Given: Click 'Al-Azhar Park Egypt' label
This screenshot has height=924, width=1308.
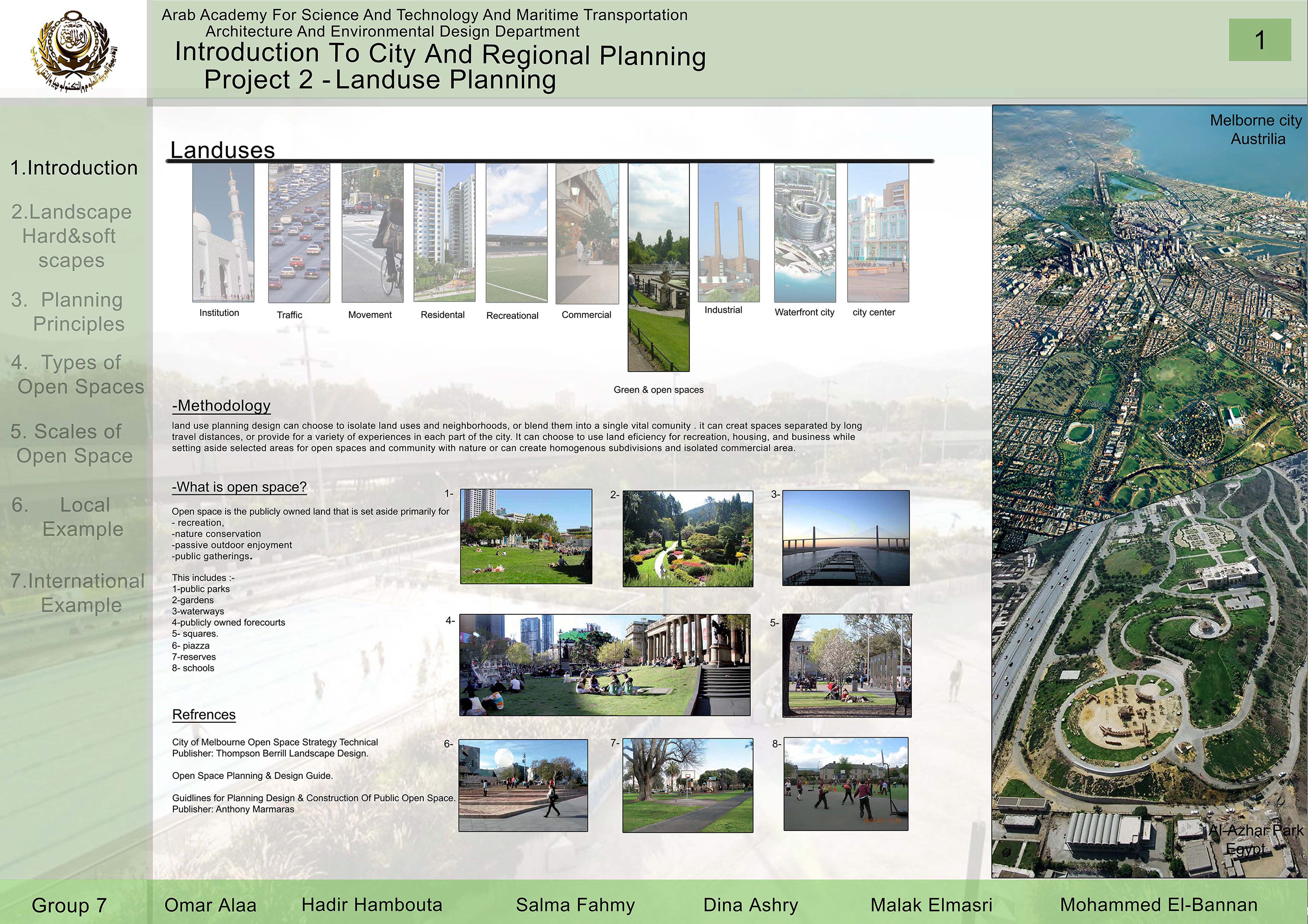Looking at the screenshot, I should coord(1256,840).
